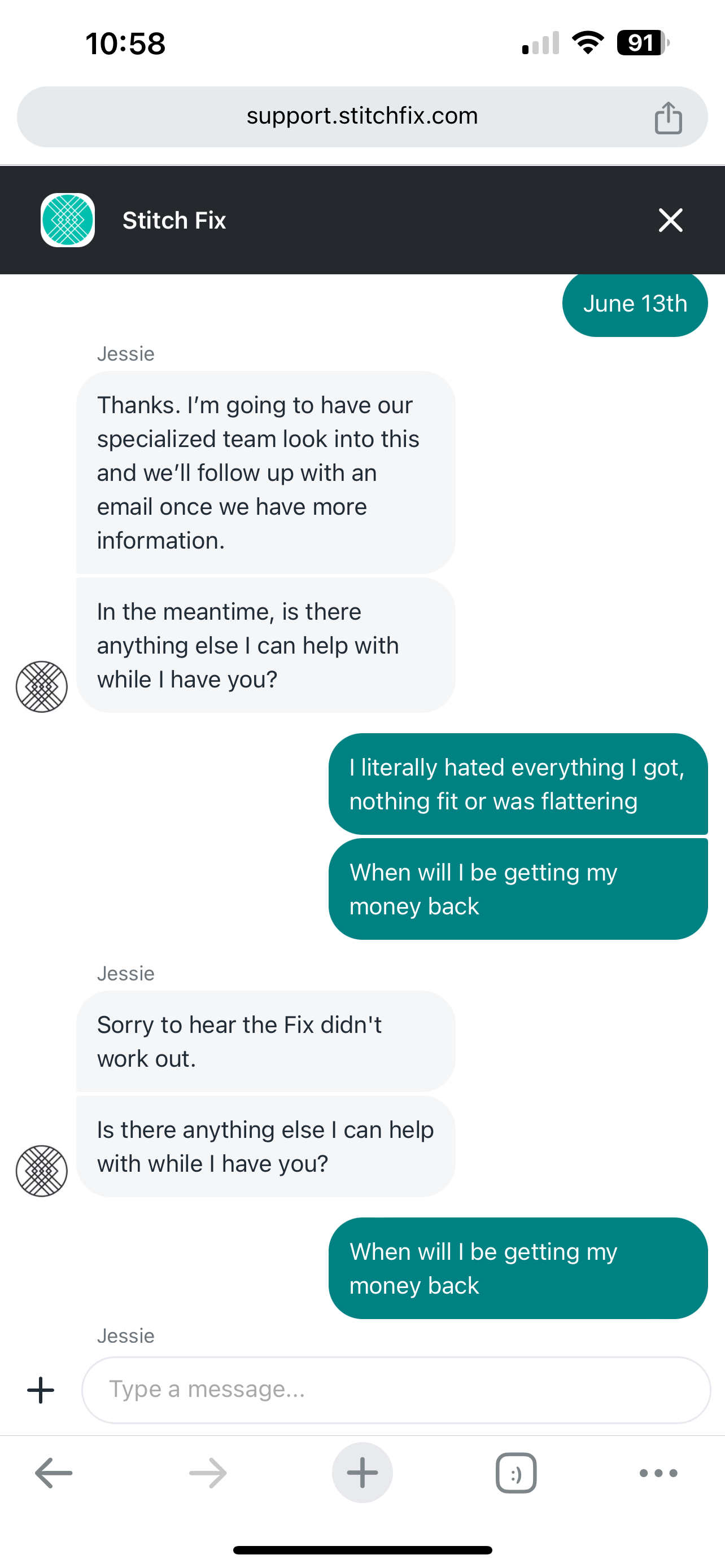Tap the 'I literally hated everything' message
725x1568 pixels.
point(517,784)
